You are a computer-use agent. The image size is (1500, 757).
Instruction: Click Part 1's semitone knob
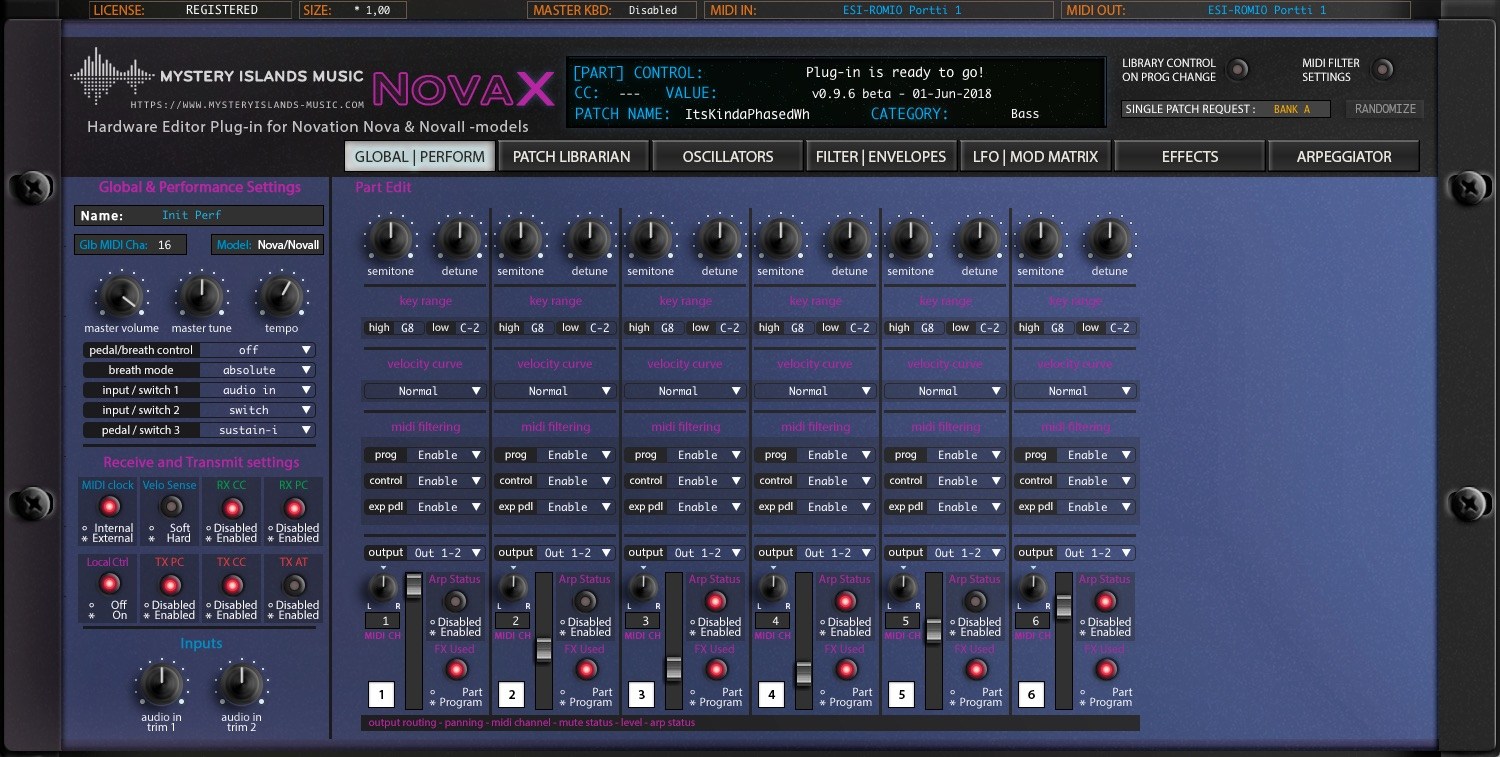point(389,238)
